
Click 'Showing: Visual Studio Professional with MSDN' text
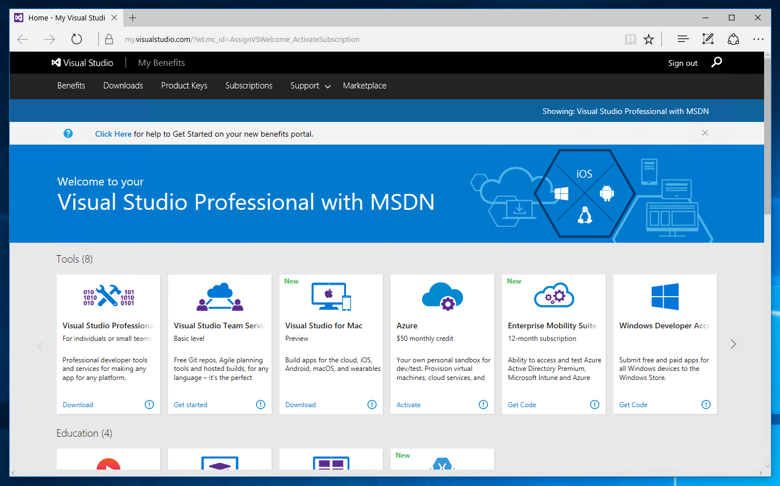[x=625, y=111]
